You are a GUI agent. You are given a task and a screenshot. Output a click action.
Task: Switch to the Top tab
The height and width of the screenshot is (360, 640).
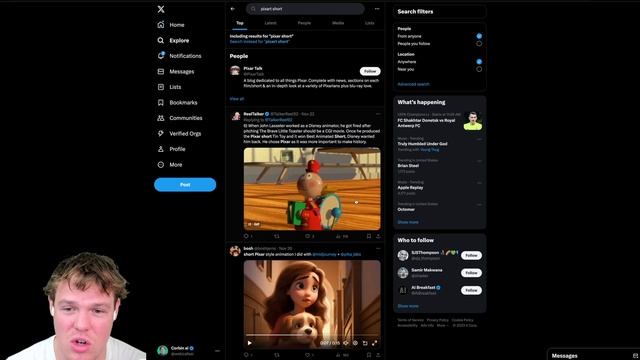pyautogui.click(x=240, y=23)
